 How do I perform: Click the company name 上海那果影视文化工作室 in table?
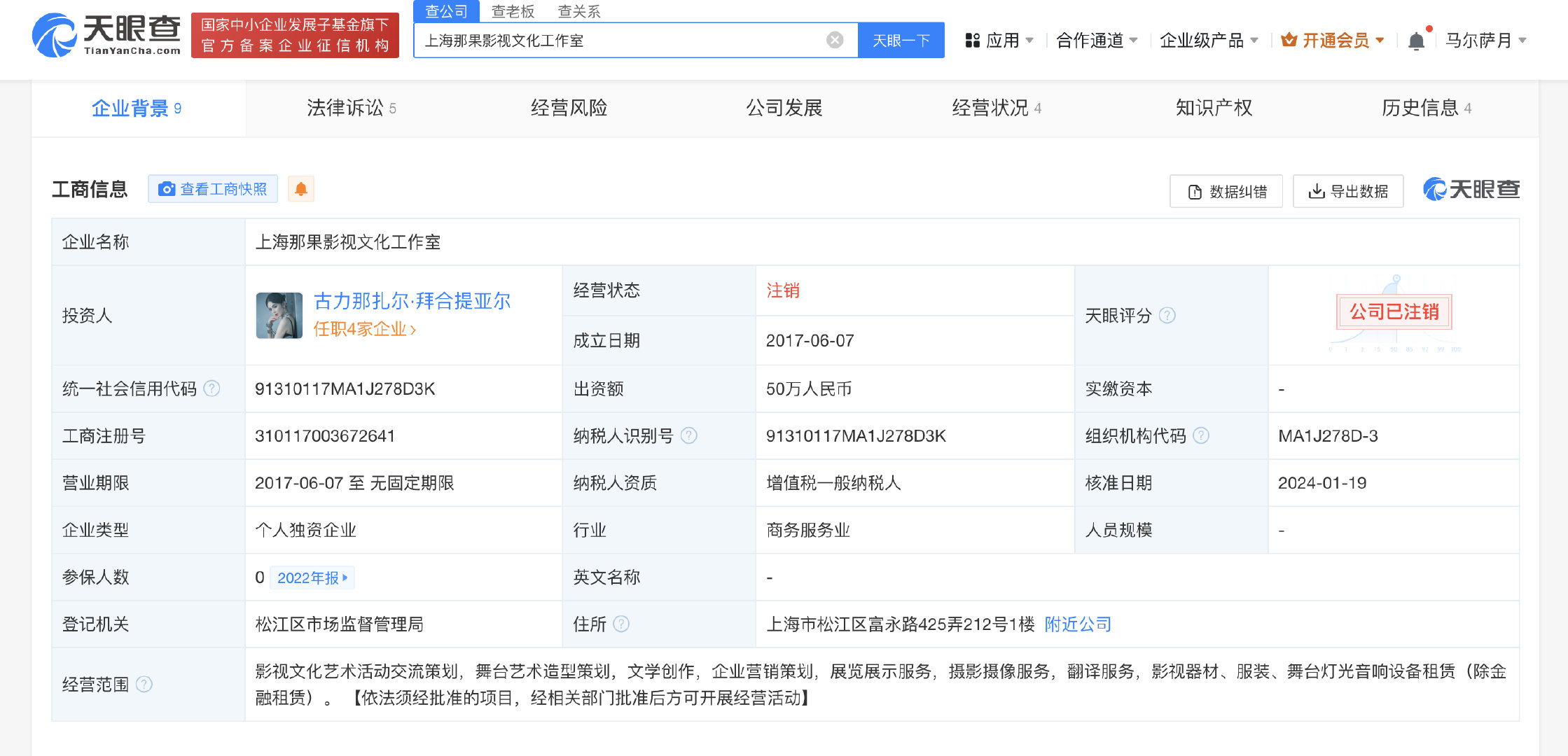coord(348,242)
